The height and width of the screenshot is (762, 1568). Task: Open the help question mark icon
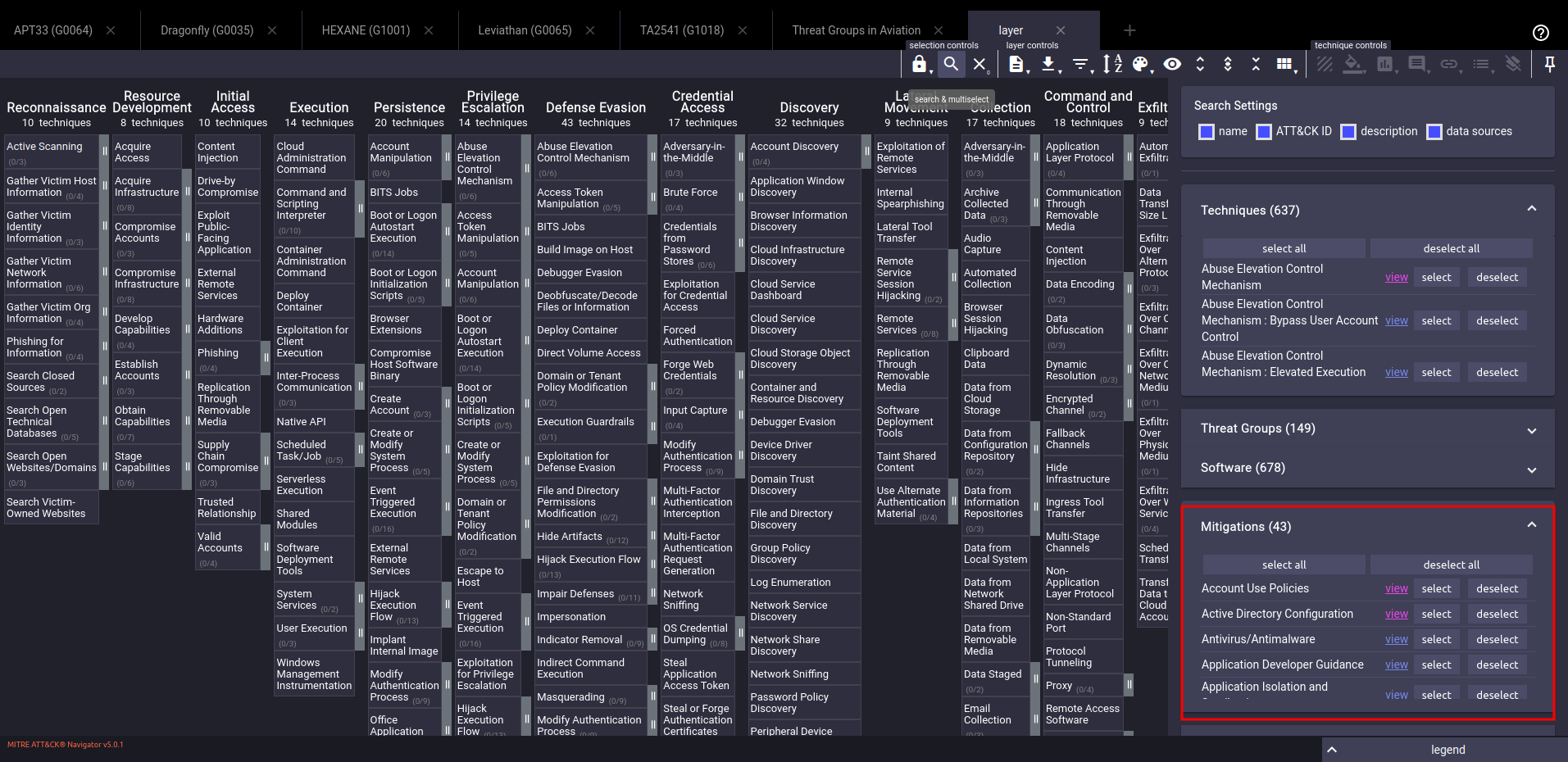point(1540,32)
